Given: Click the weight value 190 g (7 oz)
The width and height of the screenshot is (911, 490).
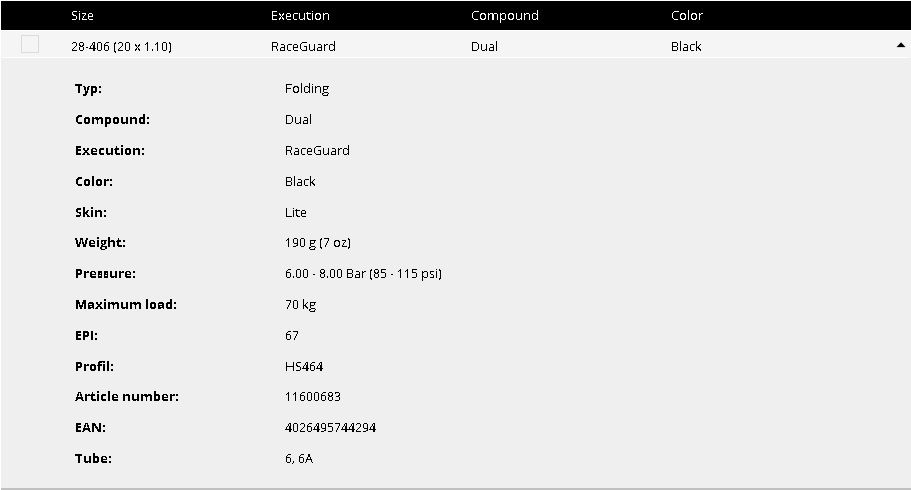Looking at the screenshot, I should 318,243.
